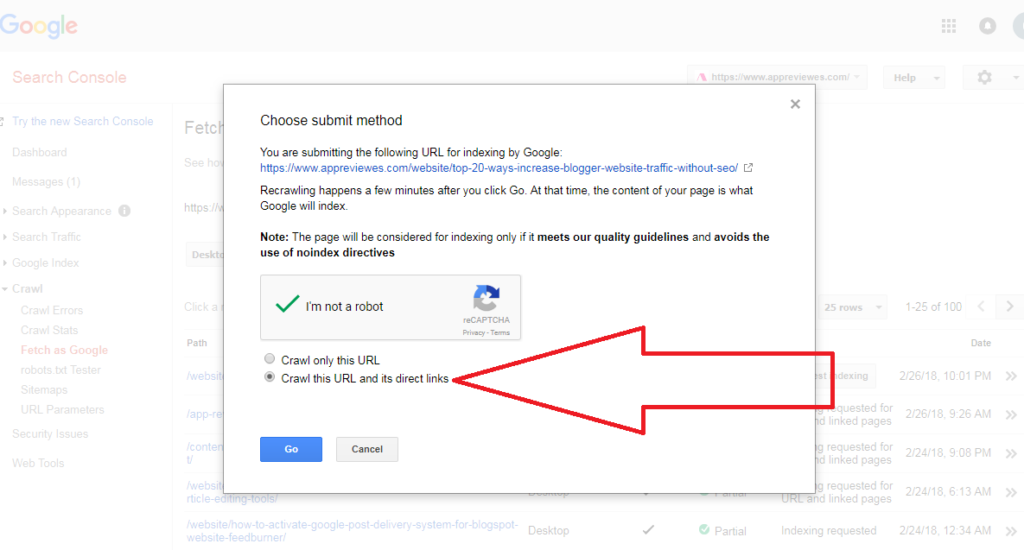Open Crawl Errors page
This screenshot has width=1024, height=550.
pyautogui.click(x=52, y=310)
